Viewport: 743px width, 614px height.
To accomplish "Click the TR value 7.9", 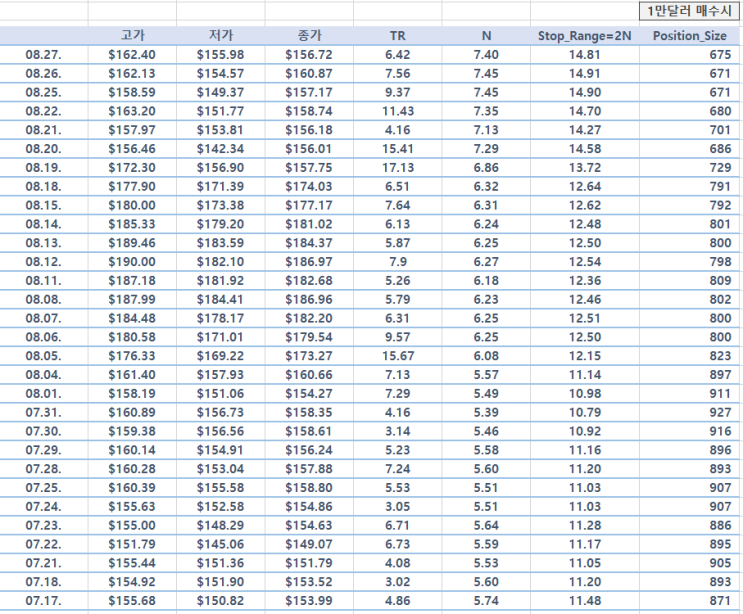I will (398, 262).
